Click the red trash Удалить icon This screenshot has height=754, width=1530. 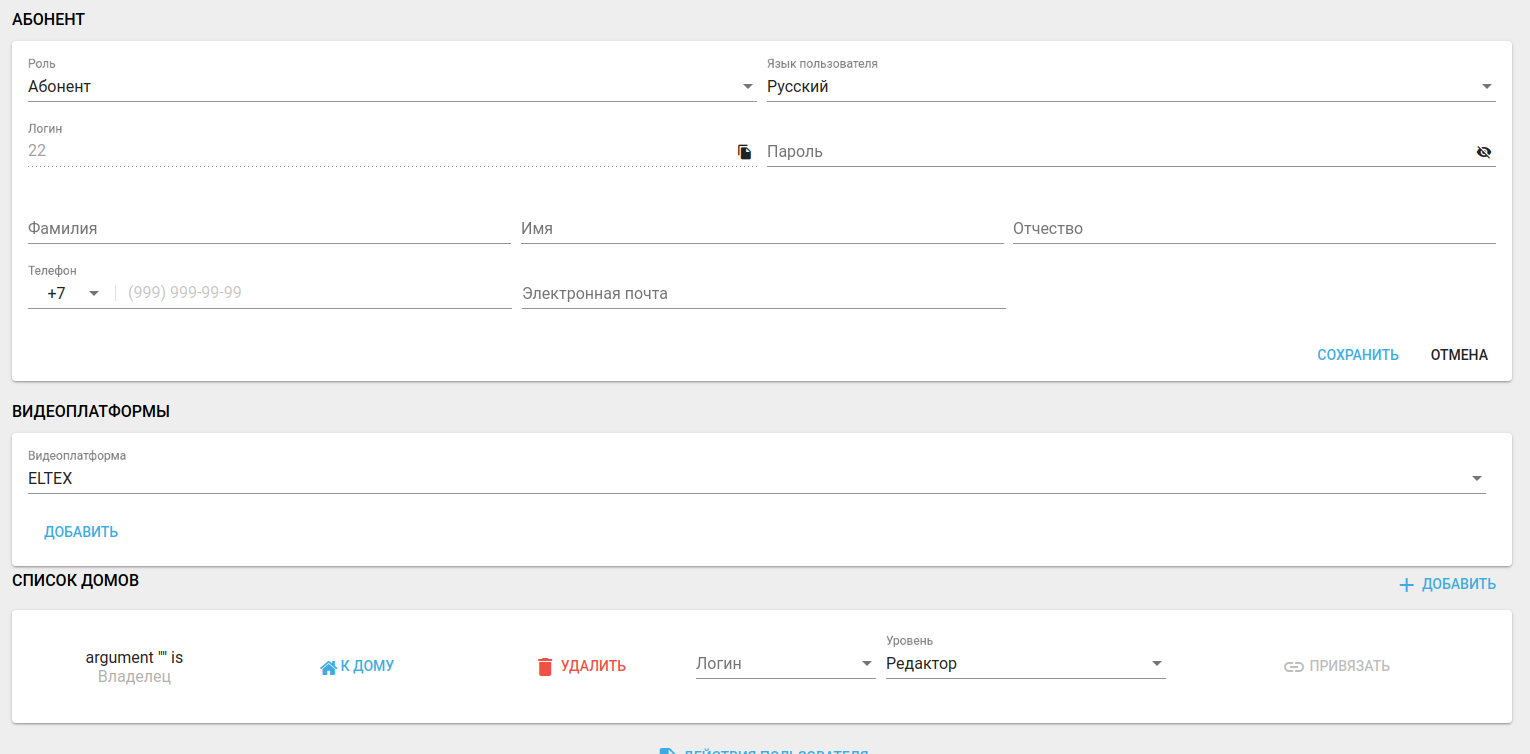coord(545,667)
